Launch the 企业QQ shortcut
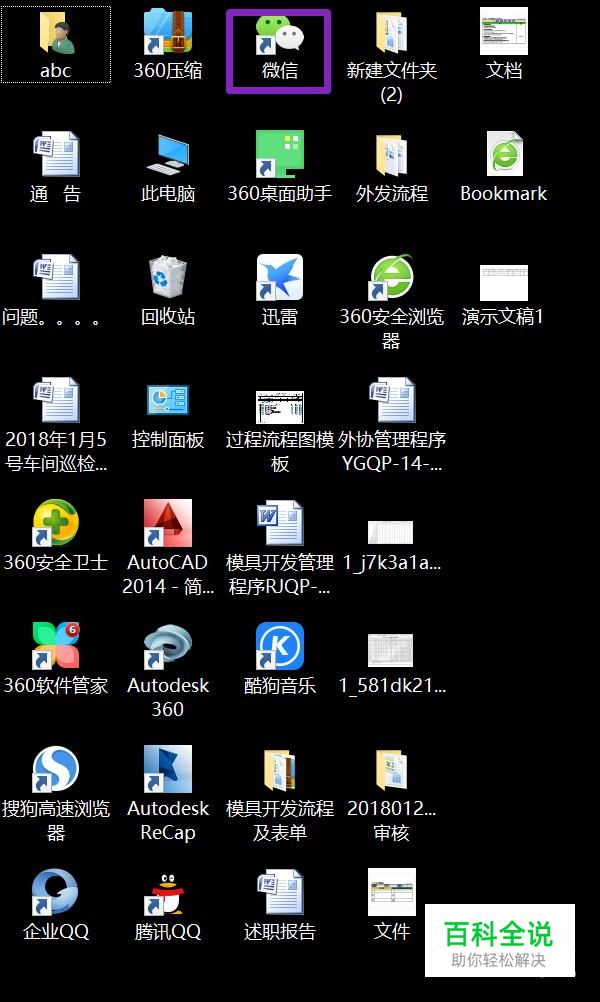 56,892
